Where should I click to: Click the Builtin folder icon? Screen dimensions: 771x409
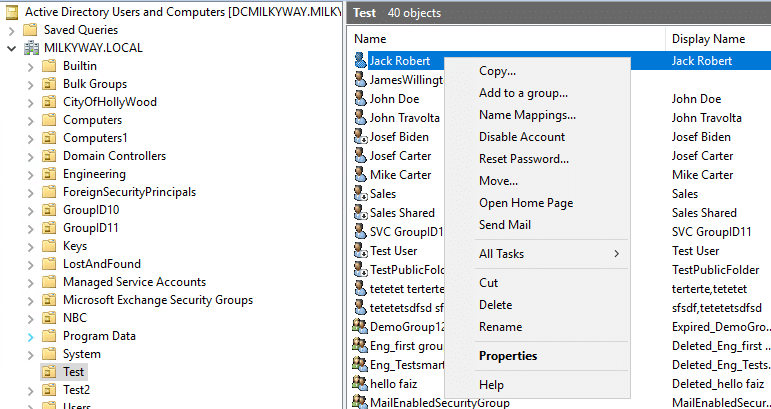click(x=49, y=66)
